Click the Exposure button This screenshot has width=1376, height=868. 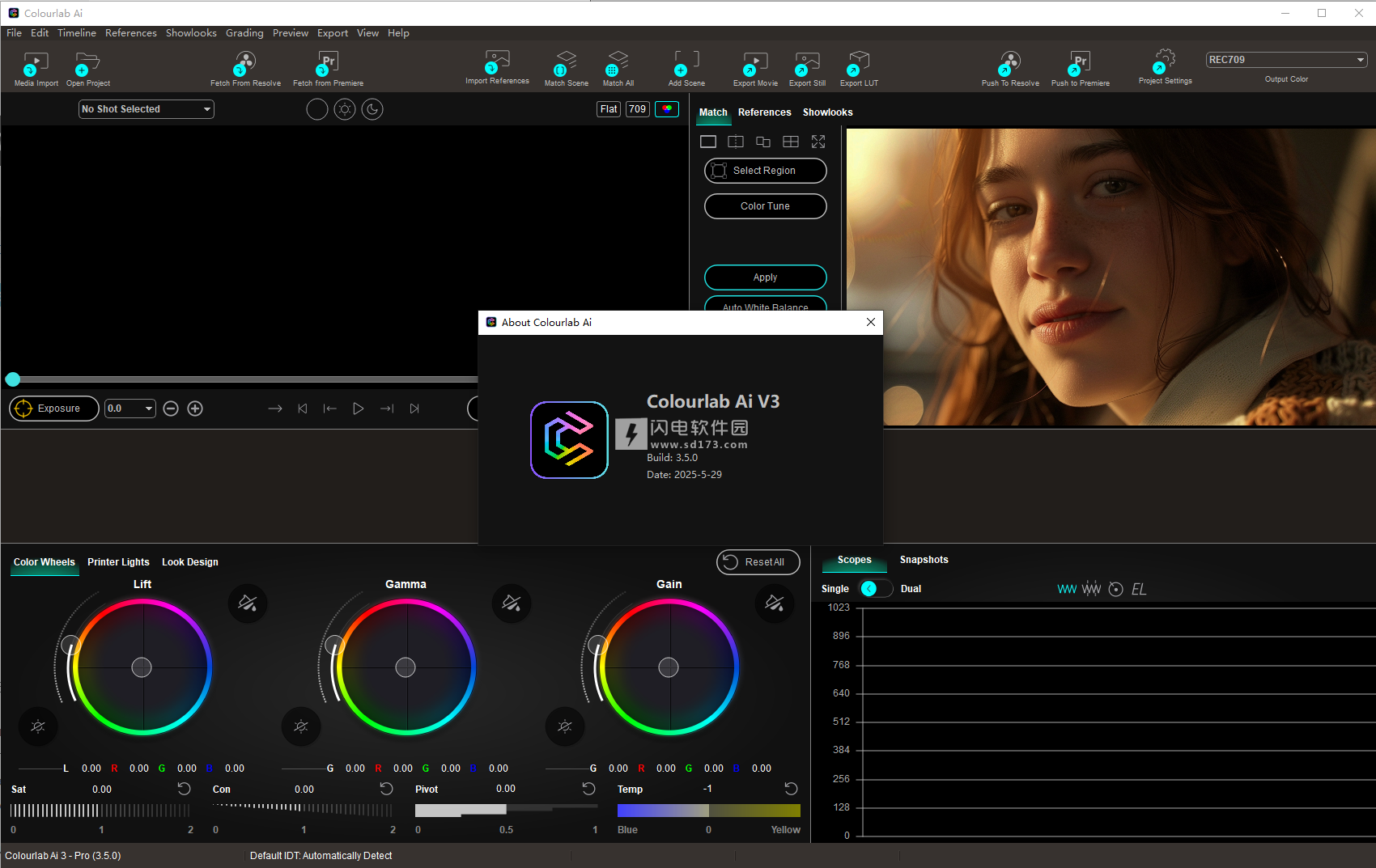click(54, 409)
